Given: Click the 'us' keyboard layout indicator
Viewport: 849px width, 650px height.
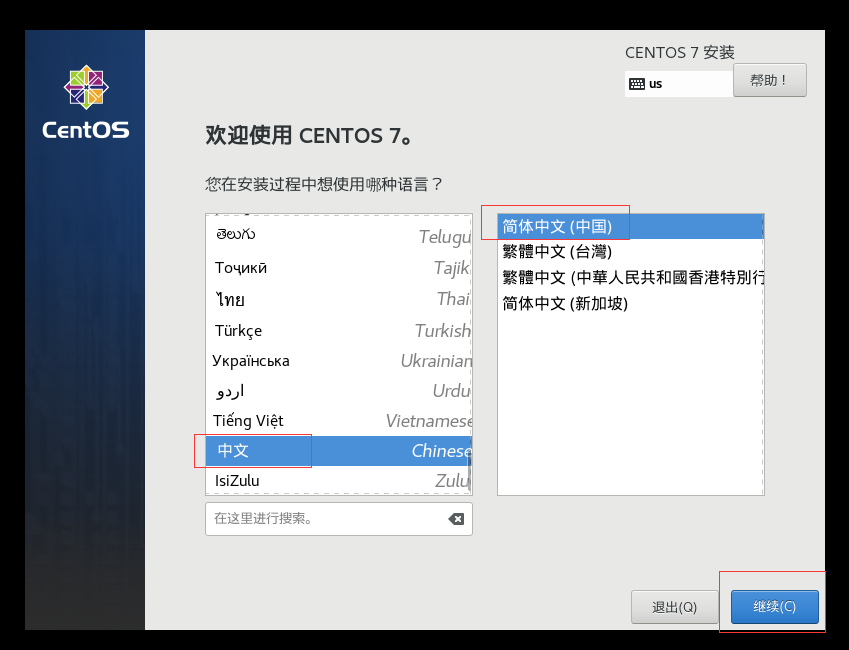Looking at the screenshot, I should (679, 84).
